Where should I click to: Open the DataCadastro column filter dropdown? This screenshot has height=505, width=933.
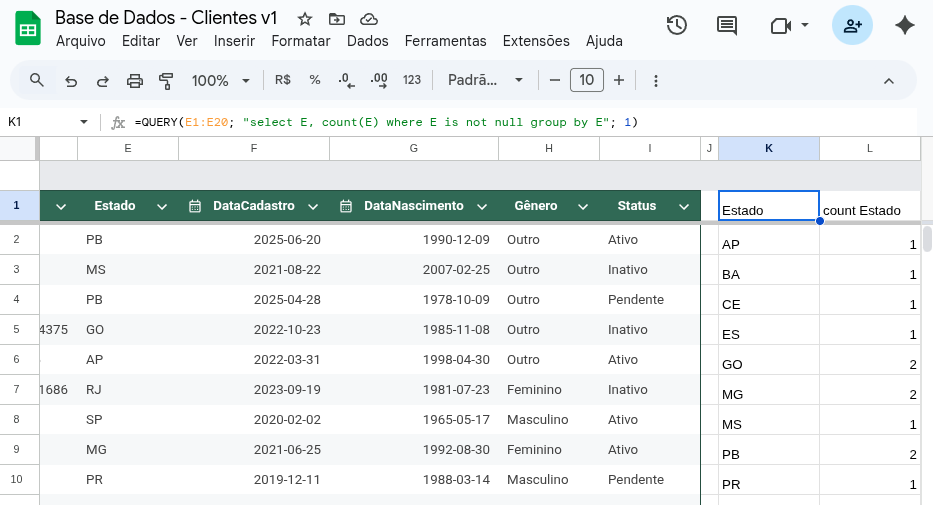(313, 206)
